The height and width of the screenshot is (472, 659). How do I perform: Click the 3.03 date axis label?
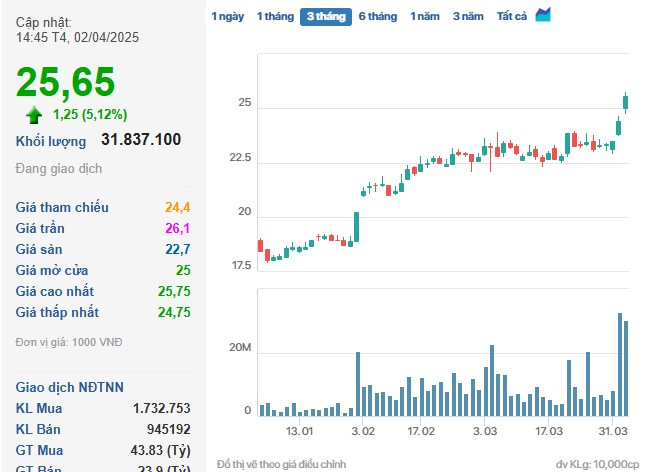tap(485, 431)
